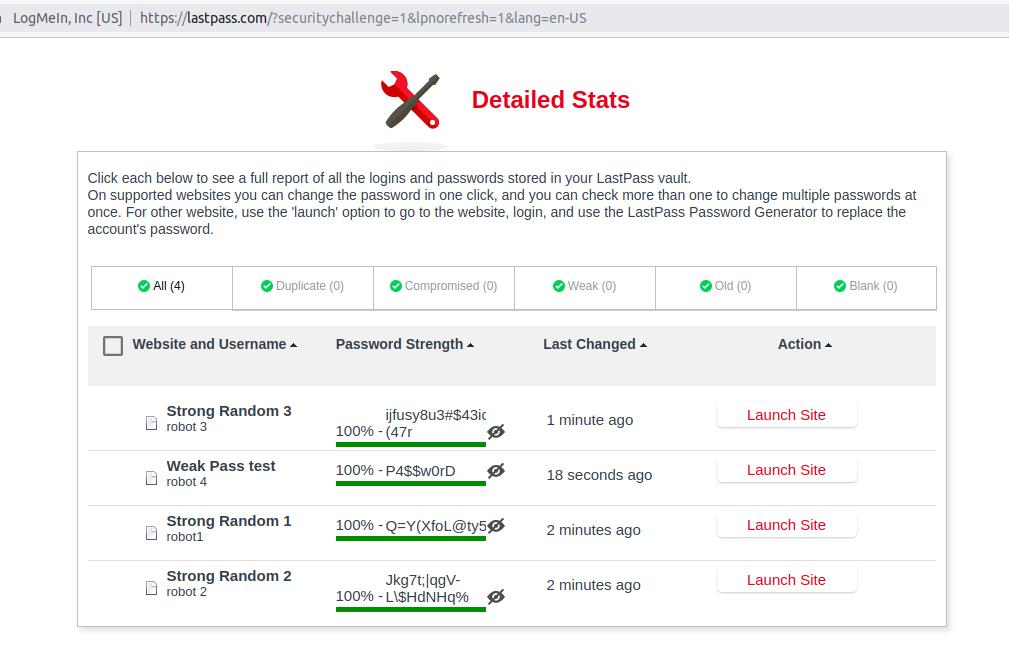Sort entries by Last Changed
This screenshot has height=654, width=1009.
[x=589, y=344]
